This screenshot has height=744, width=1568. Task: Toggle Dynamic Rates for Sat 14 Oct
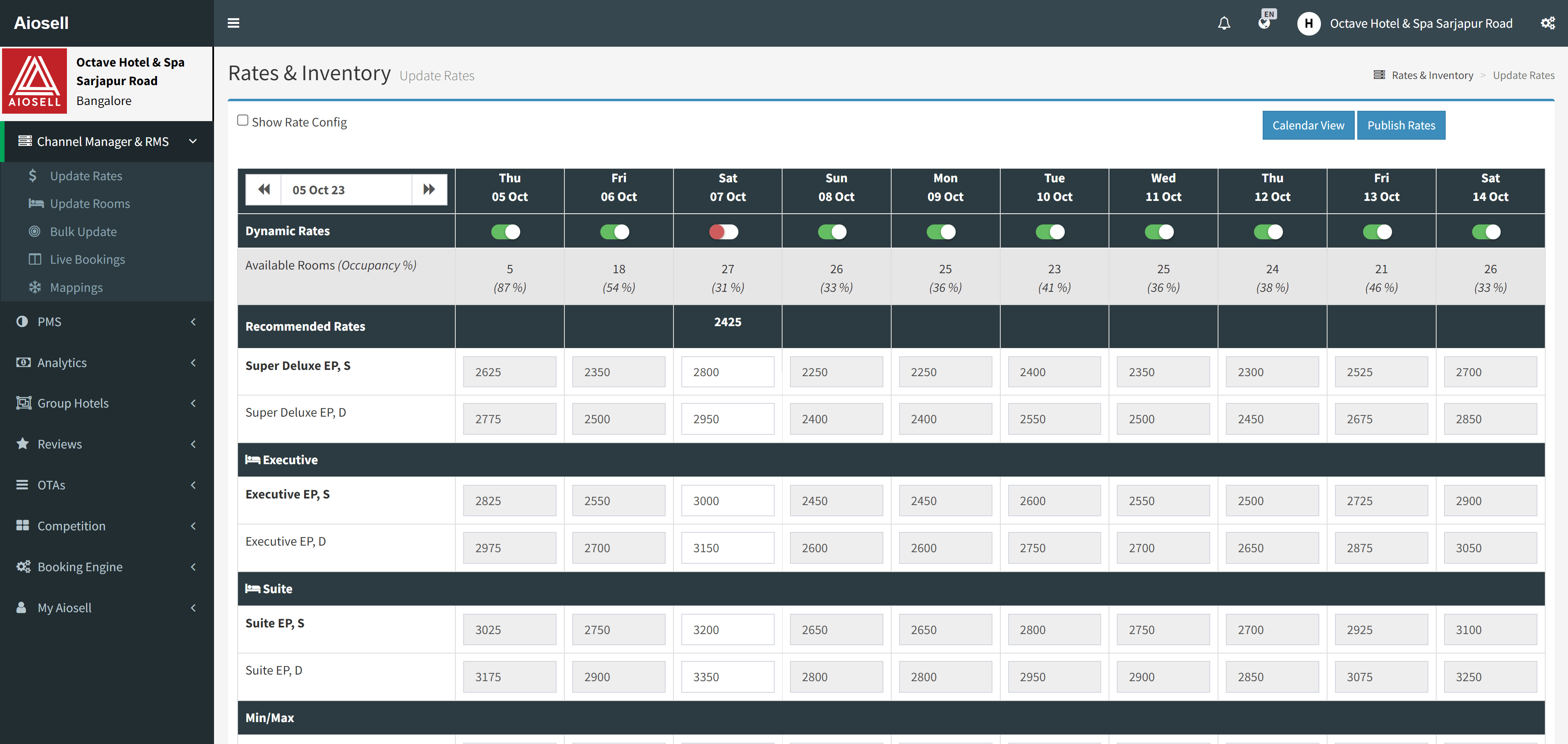(x=1487, y=231)
